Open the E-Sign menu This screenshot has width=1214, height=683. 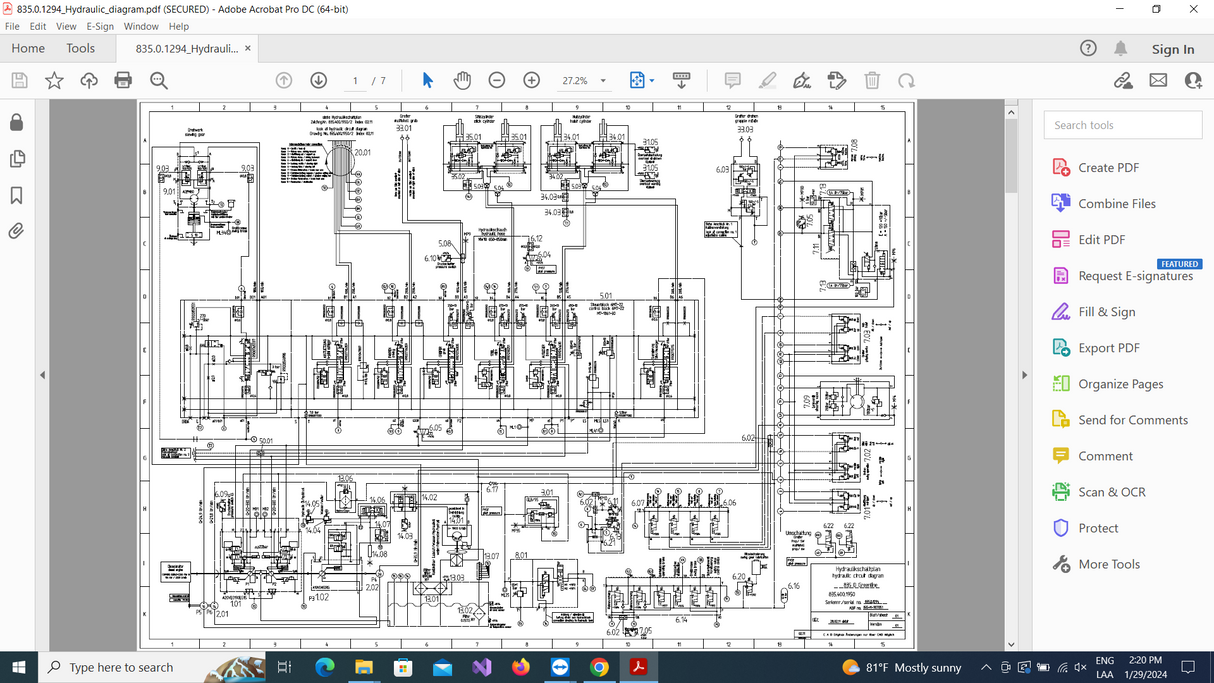click(x=100, y=26)
